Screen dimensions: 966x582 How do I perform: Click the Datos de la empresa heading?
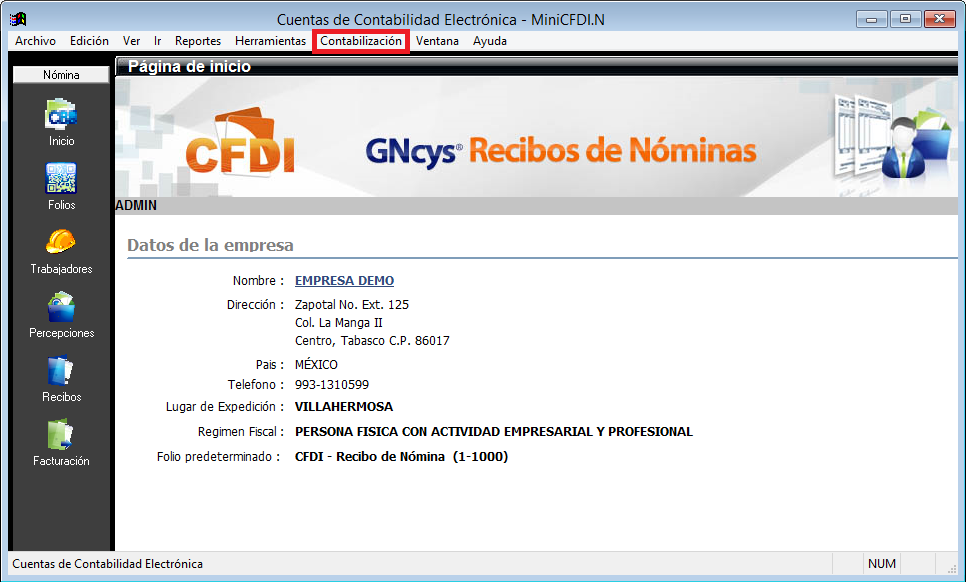pos(210,245)
